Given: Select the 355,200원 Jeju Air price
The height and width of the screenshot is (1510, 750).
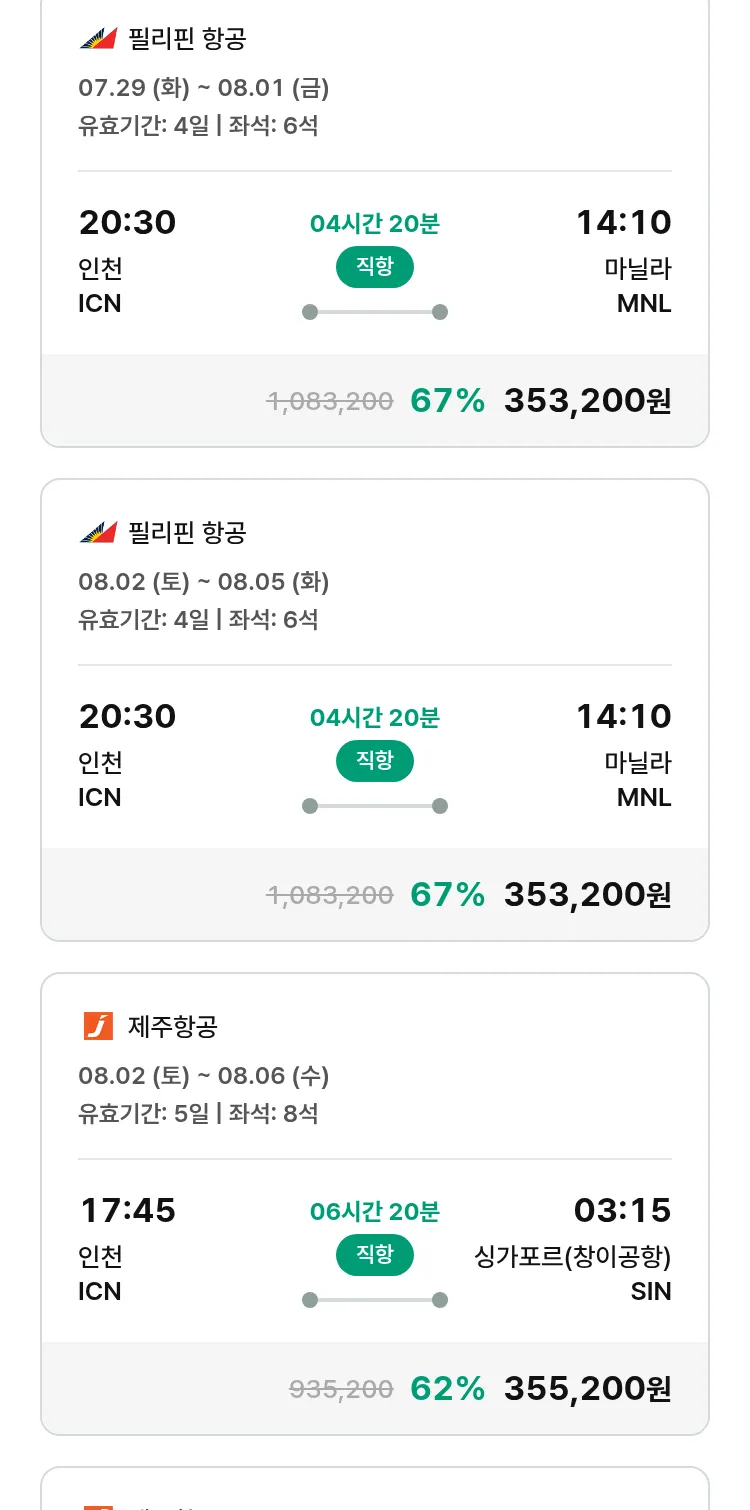Looking at the screenshot, I should (587, 1389).
